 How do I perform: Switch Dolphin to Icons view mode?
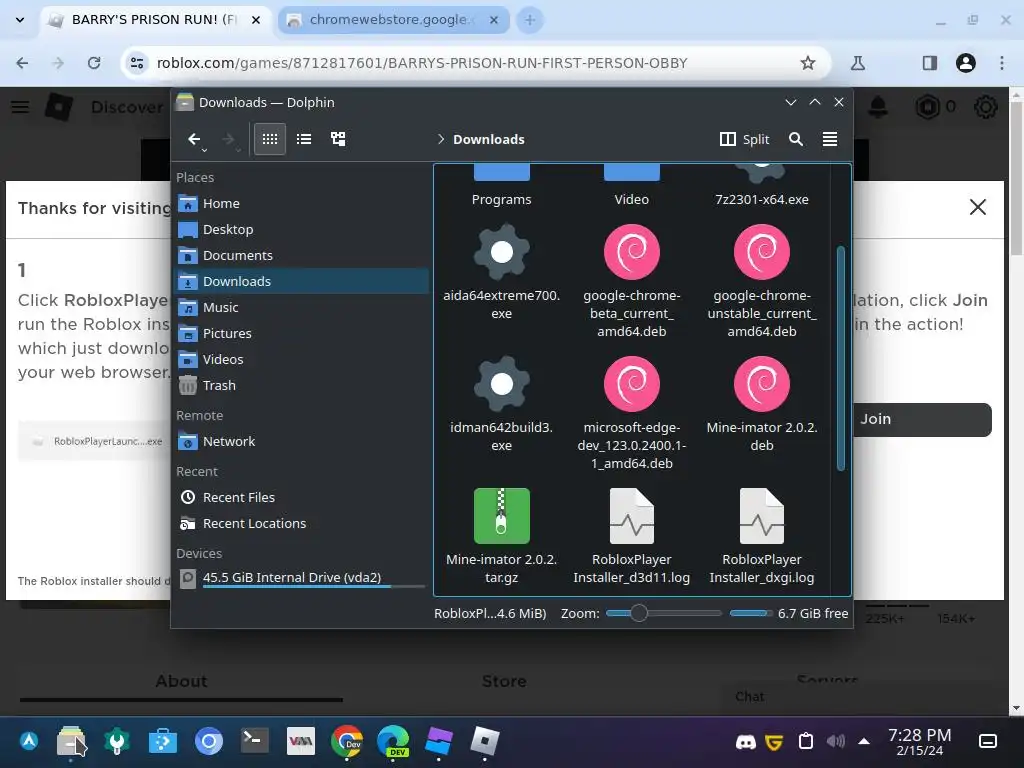coord(270,139)
